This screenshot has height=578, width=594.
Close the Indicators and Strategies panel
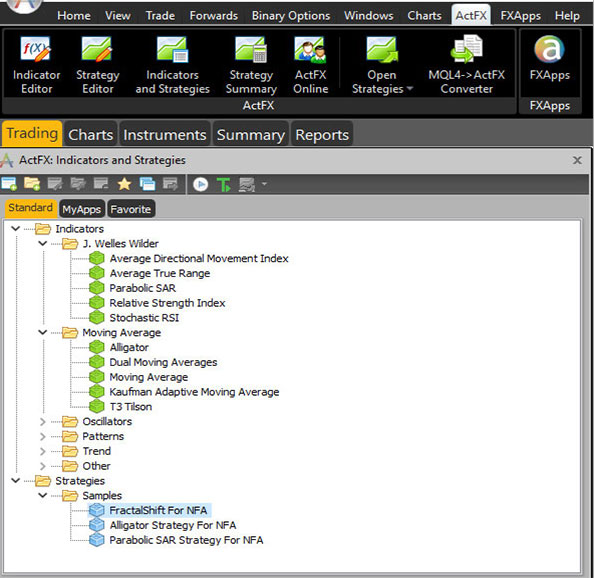[x=577, y=161]
